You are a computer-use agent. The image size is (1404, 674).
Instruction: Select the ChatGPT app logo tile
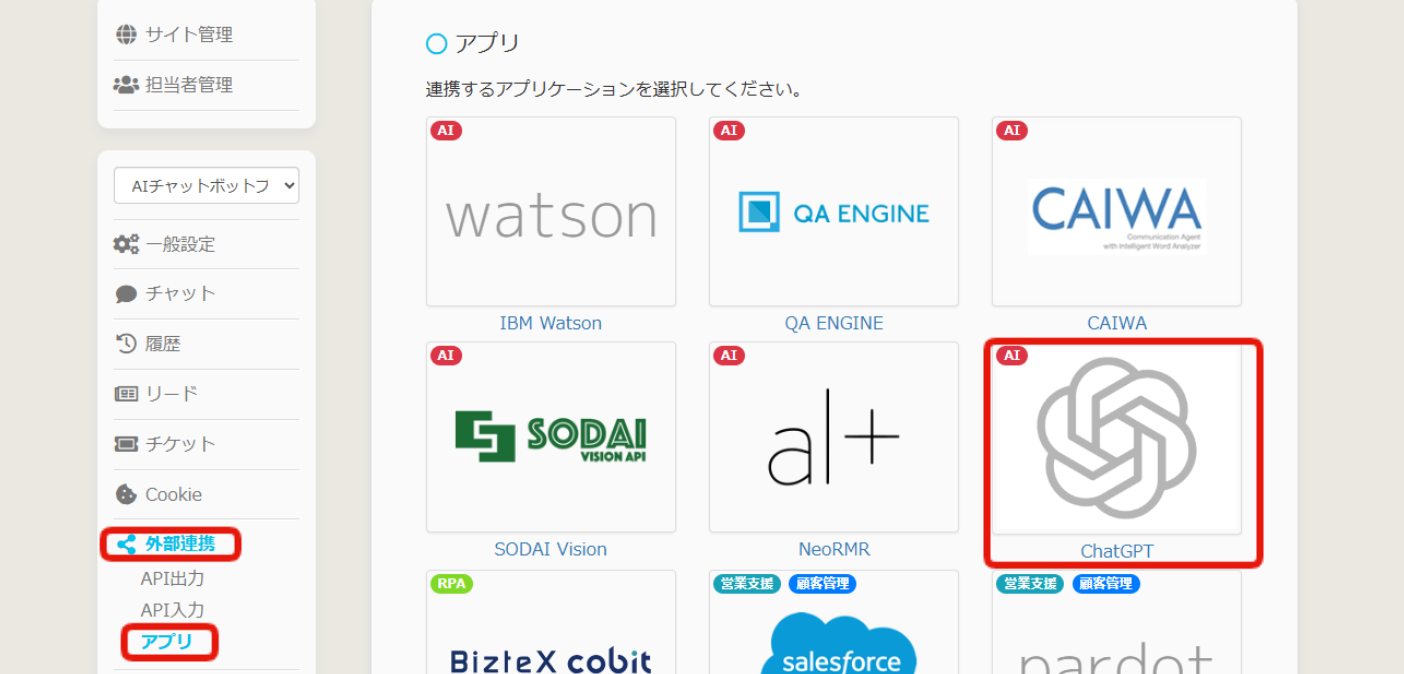point(1116,438)
